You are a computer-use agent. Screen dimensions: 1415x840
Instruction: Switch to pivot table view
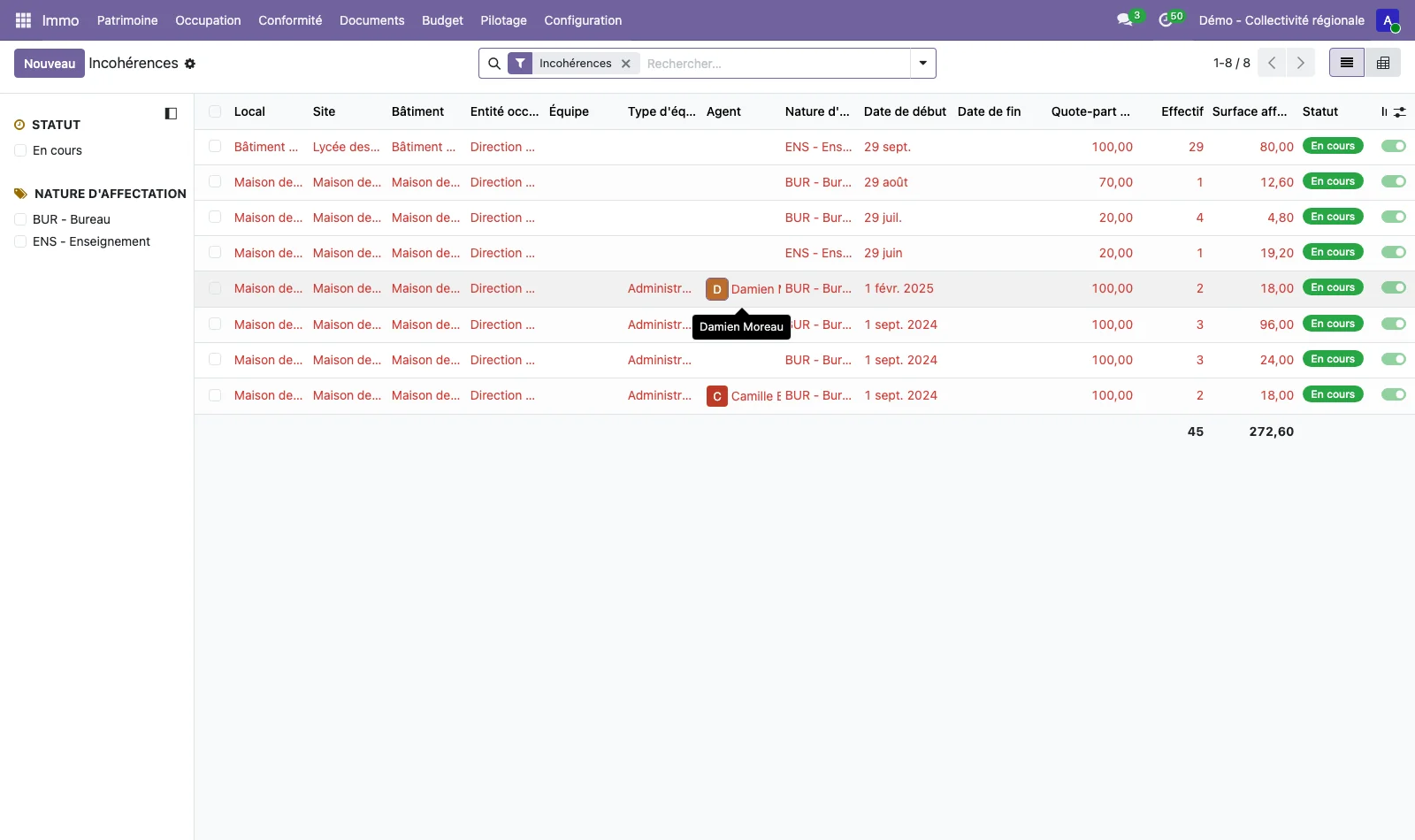coord(1383,63)
